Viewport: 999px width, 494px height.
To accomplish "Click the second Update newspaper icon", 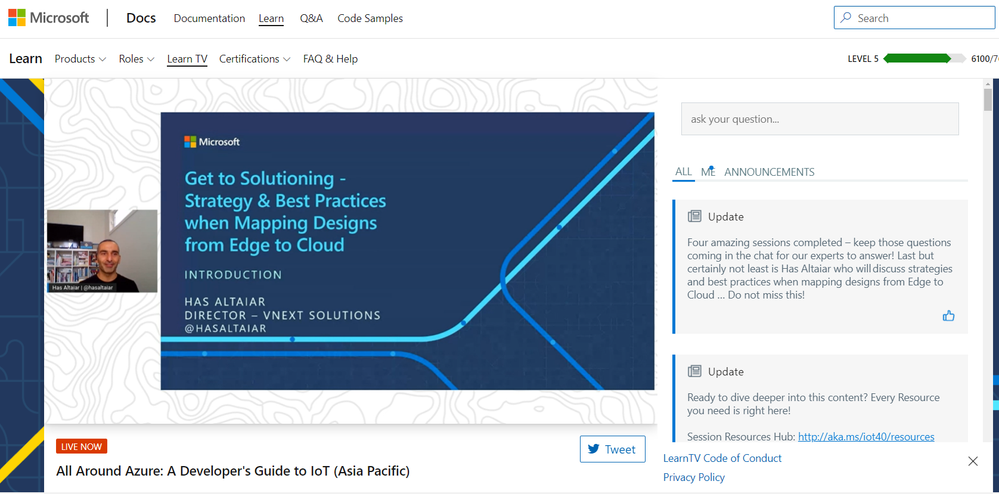I will click(x=694, y=371).
